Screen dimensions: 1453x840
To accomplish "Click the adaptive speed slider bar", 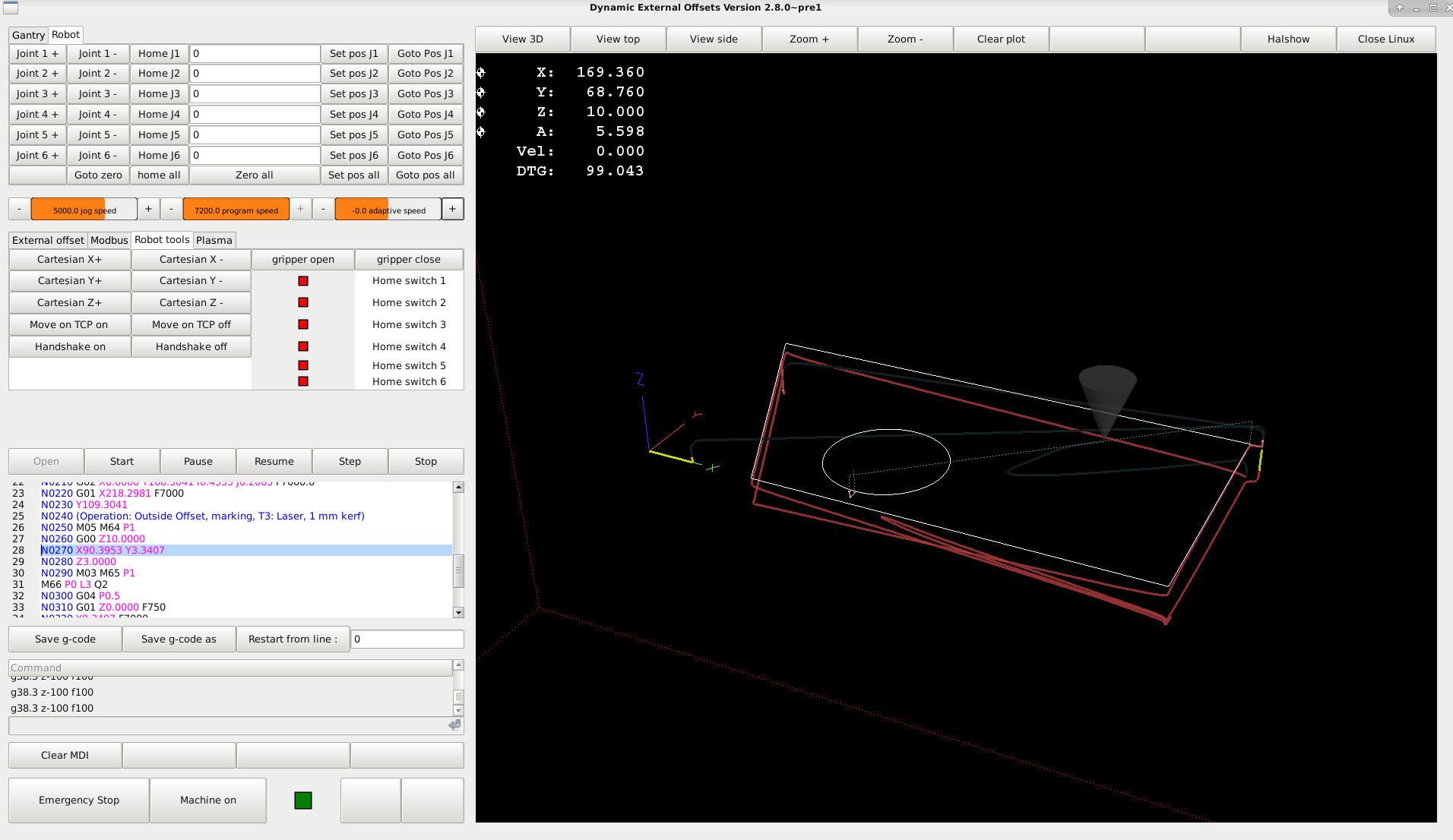I will pyautogui.click(x=388, y=210).
